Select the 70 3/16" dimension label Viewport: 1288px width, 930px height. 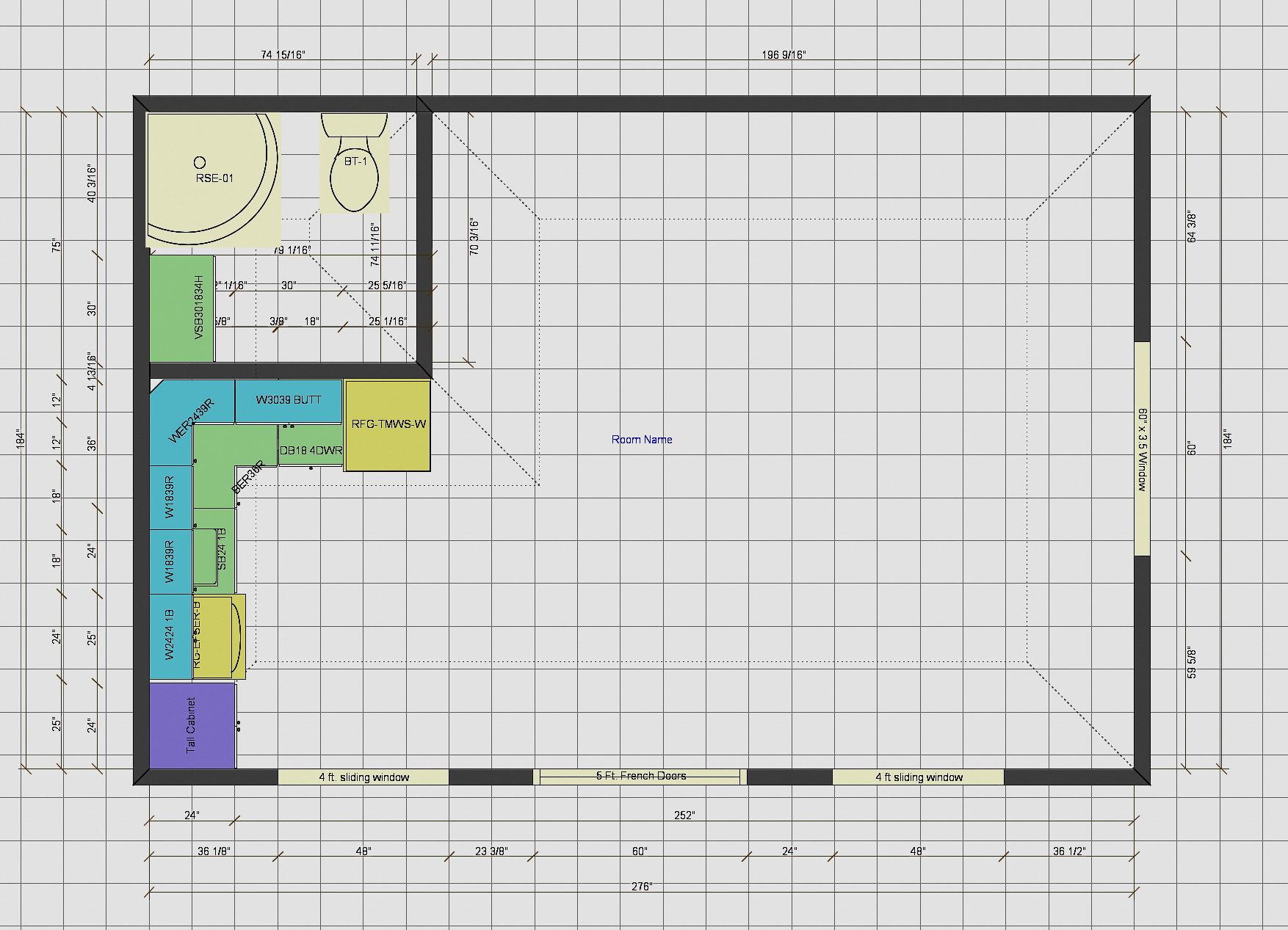click(x=474, y=237)
